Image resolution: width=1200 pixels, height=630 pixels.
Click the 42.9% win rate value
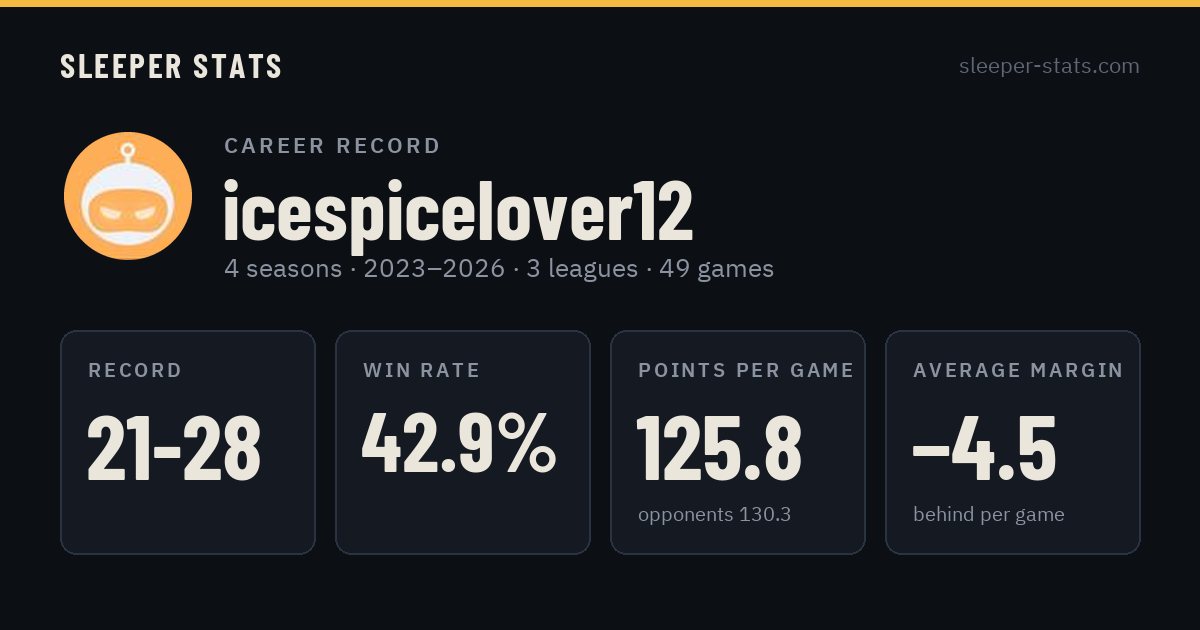click(459, 443)
